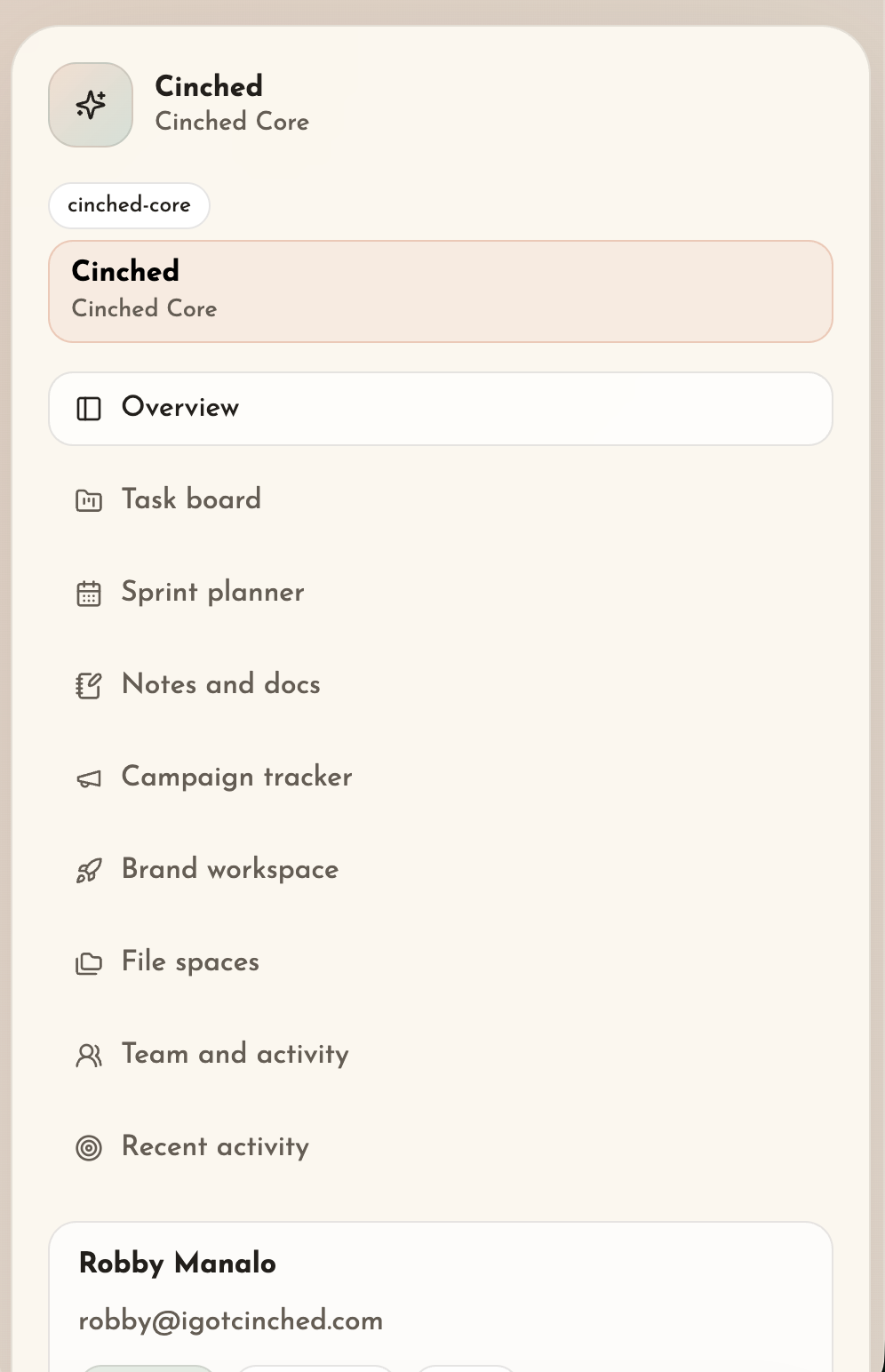The height and width of the screenshot is (1372, 885).
Task: Click the Overview panel icon
Action: [89, 409]
